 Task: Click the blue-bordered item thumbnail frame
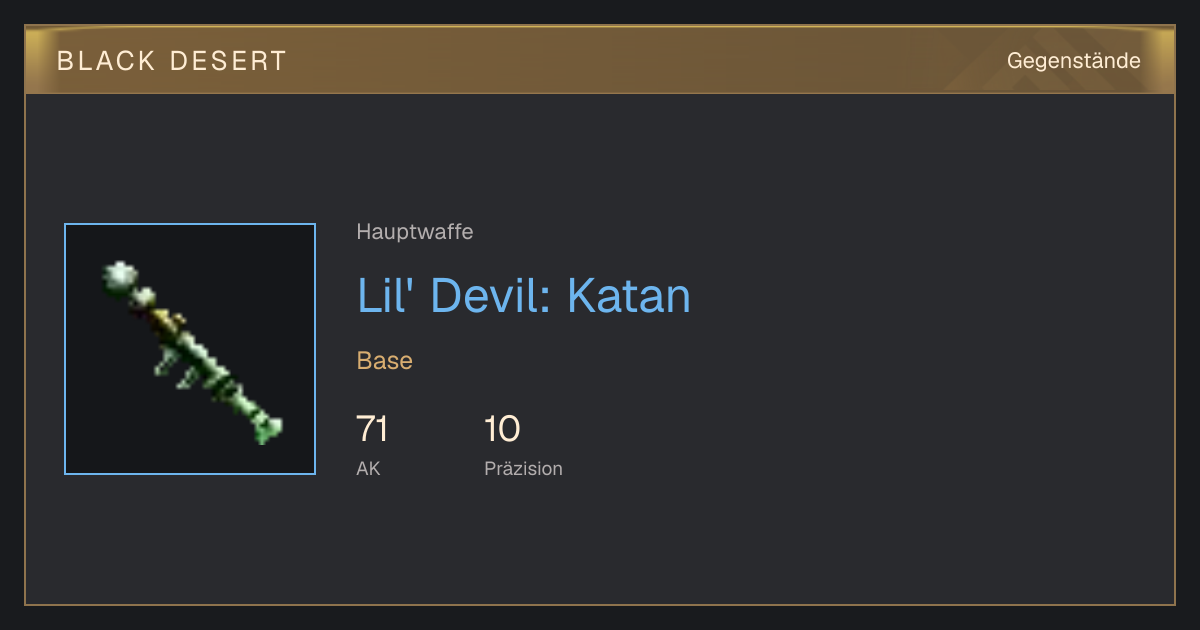[x=190, y=349]
